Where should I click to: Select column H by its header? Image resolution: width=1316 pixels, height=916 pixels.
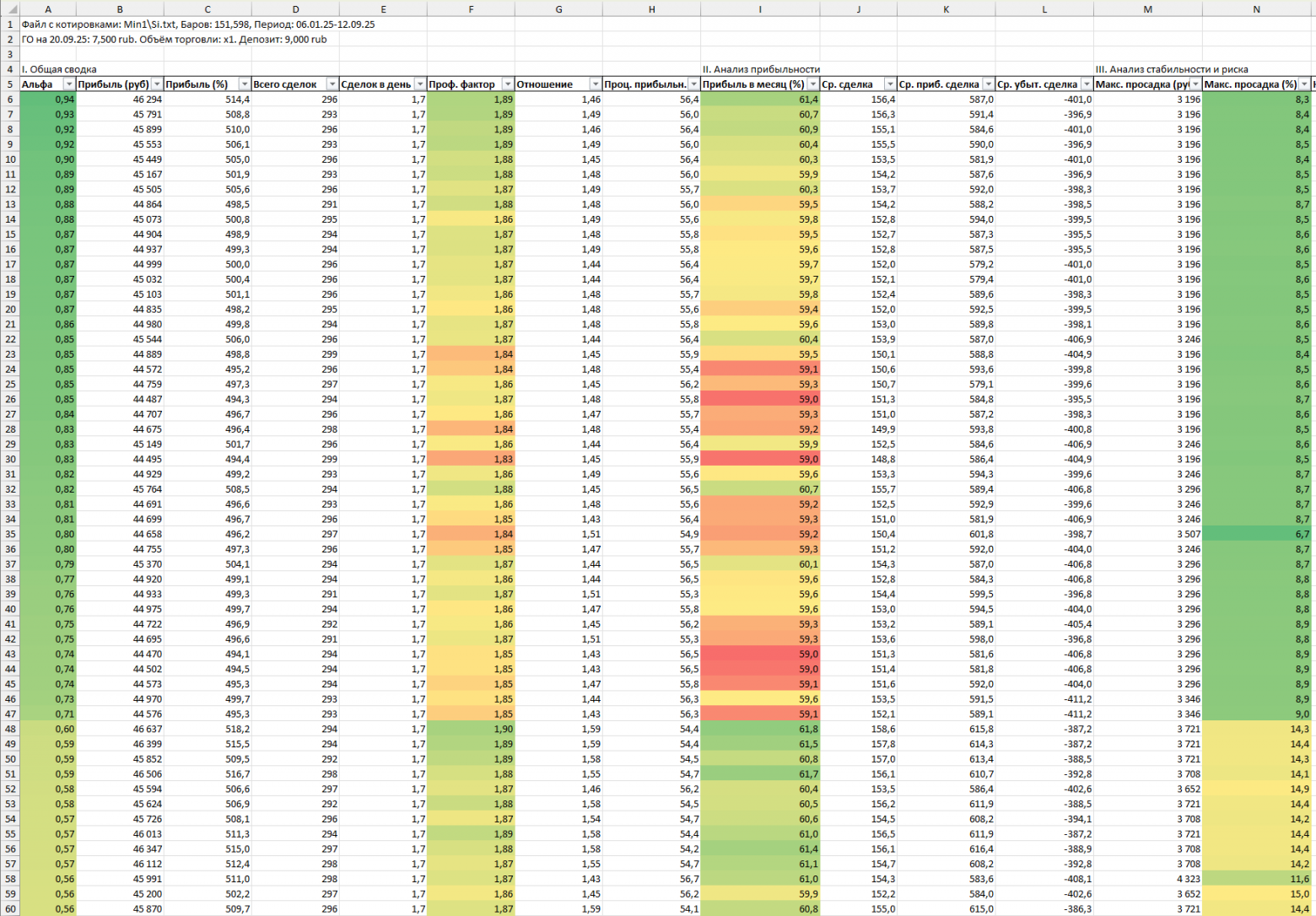pos(651,8)
